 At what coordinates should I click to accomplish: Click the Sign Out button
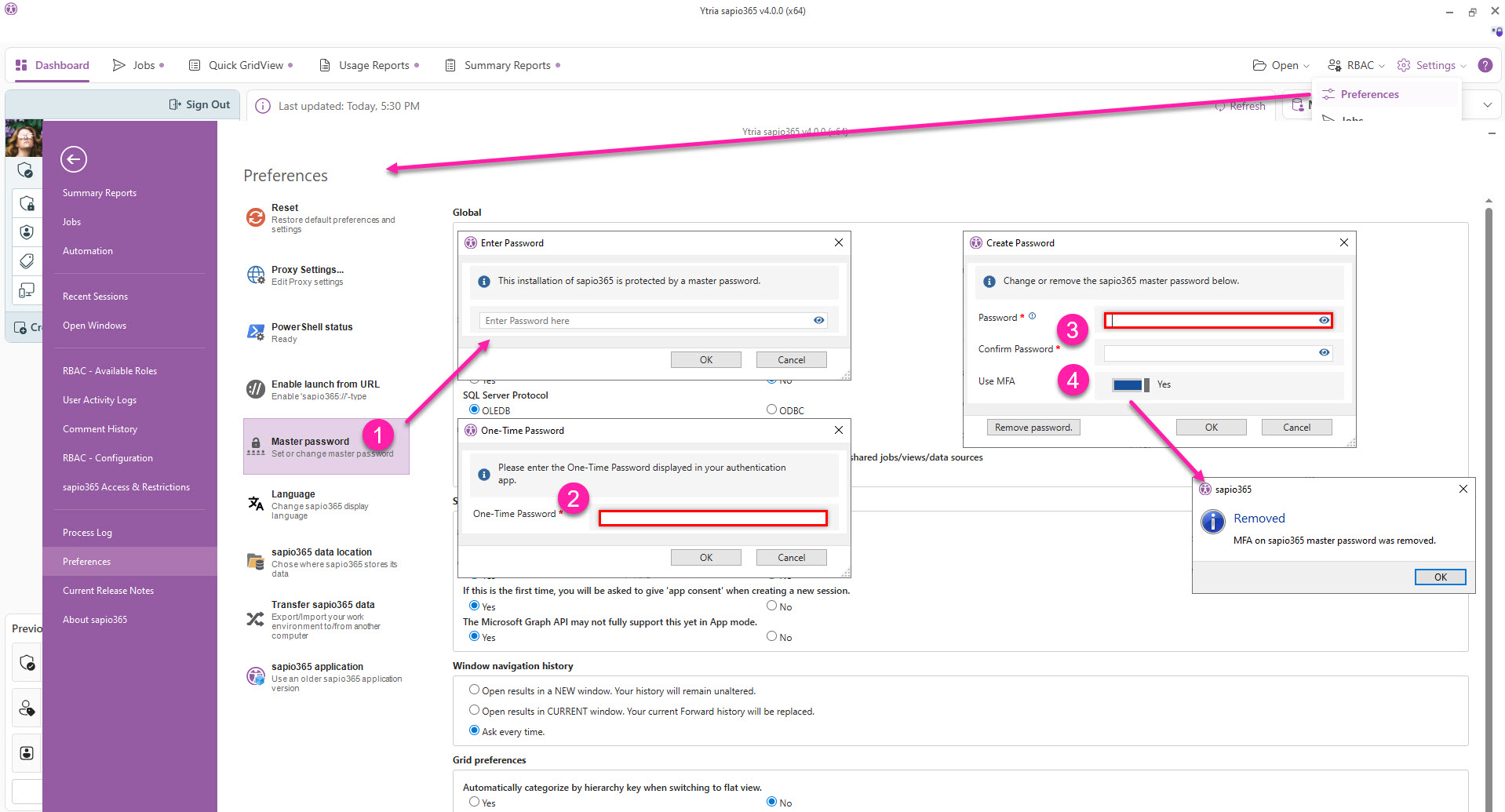pos(200,104)
